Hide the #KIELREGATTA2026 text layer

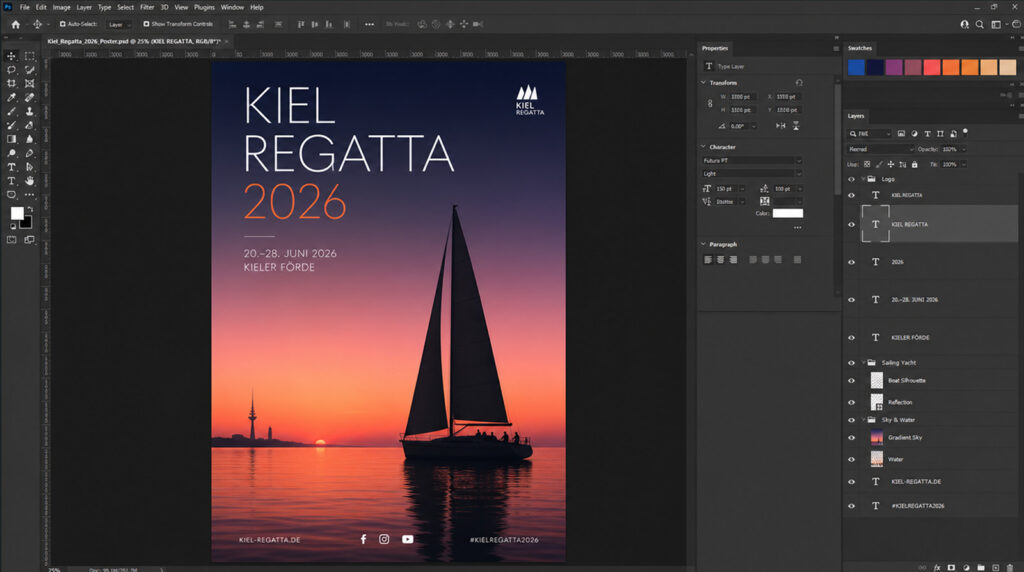[851, 505]
